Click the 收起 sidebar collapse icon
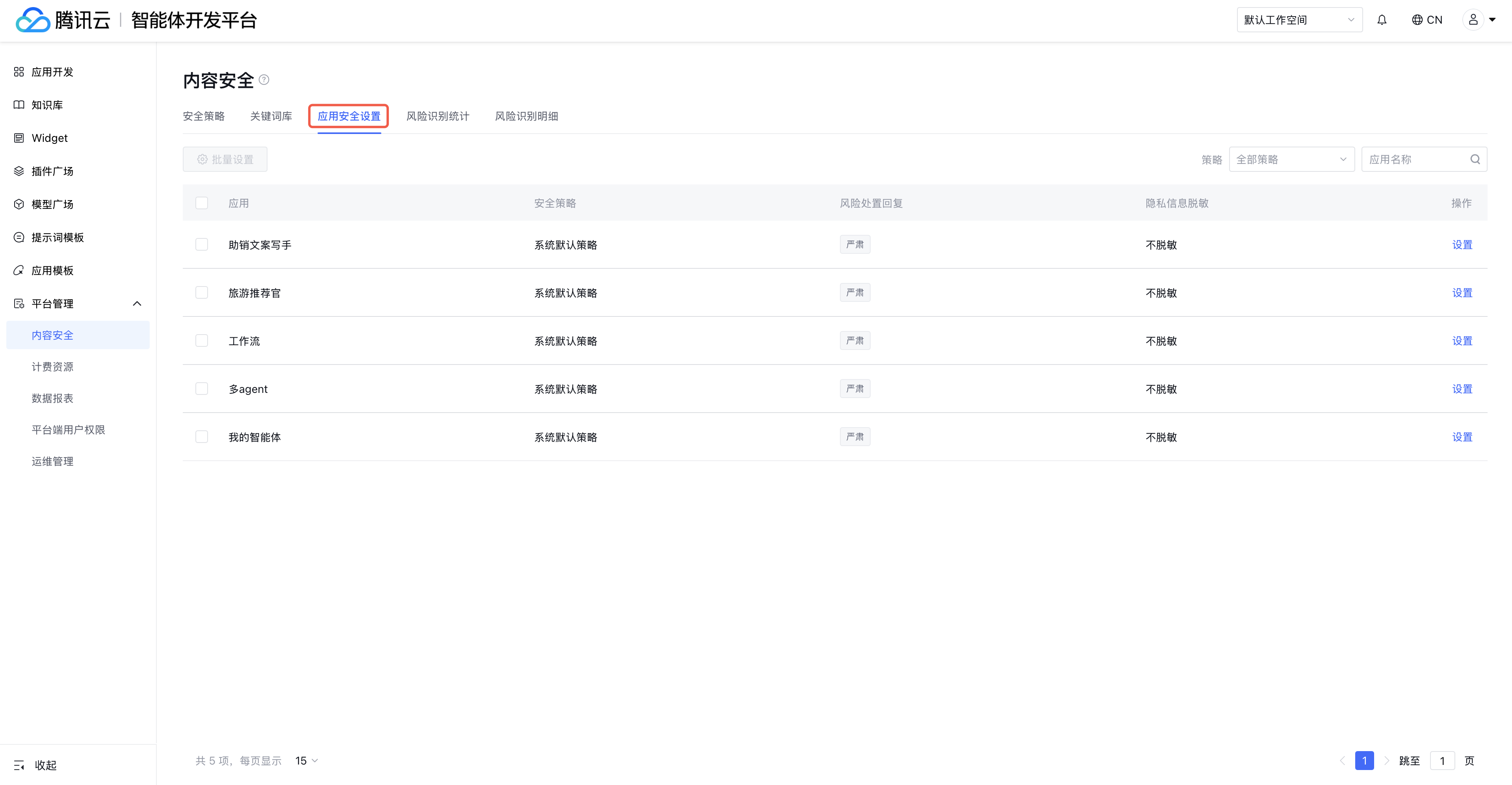Image resolution: width=1512 pixels, height=785 pixels. click(x=19, y=765)
